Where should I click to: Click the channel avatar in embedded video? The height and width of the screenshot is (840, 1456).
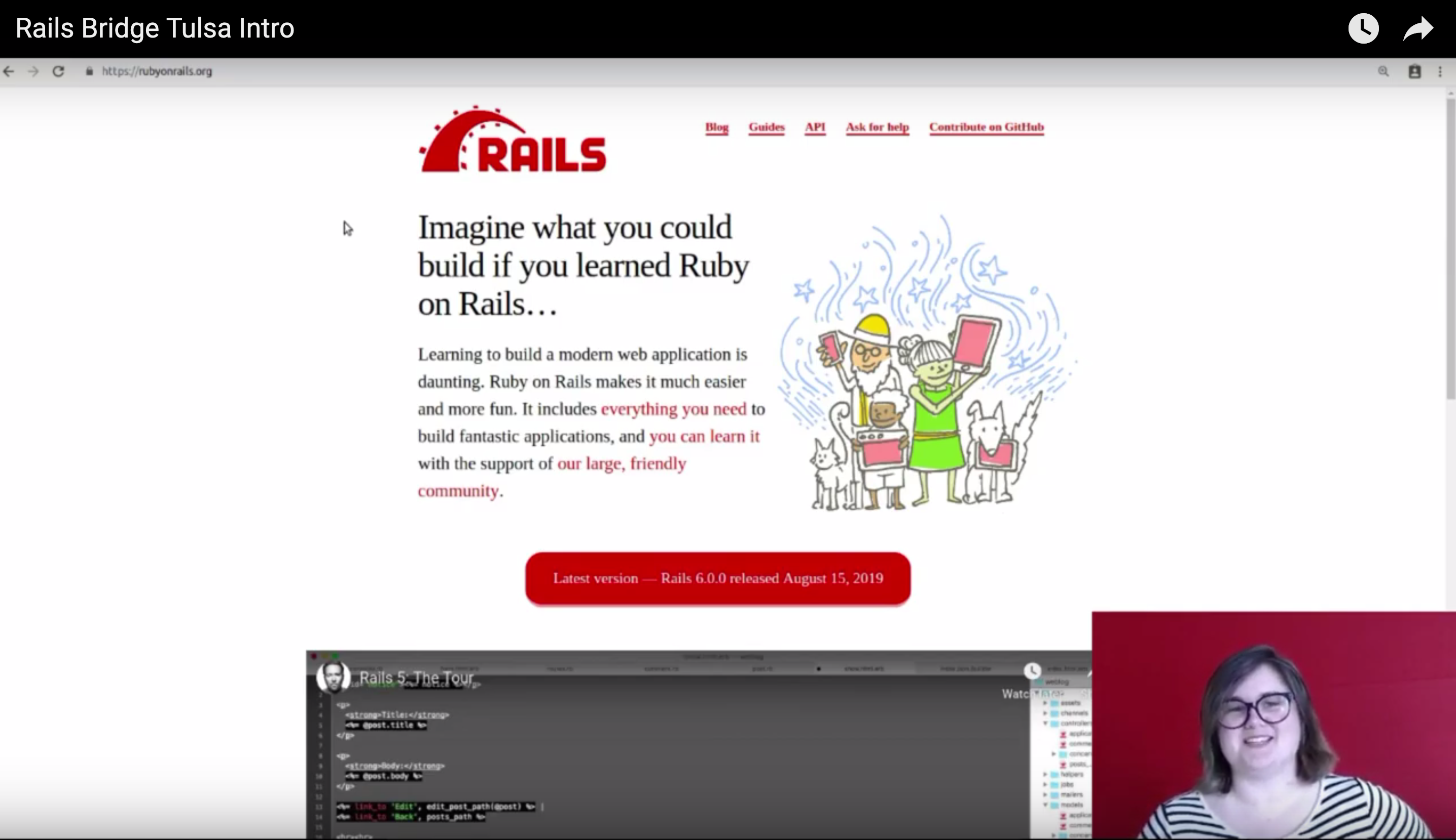[x=333, y=677]
